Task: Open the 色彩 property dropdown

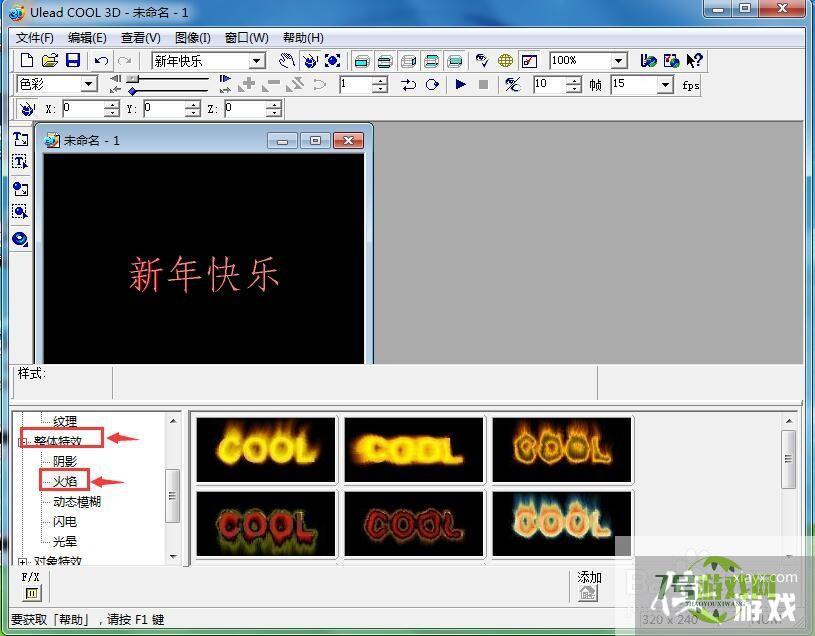Action: 89,84
